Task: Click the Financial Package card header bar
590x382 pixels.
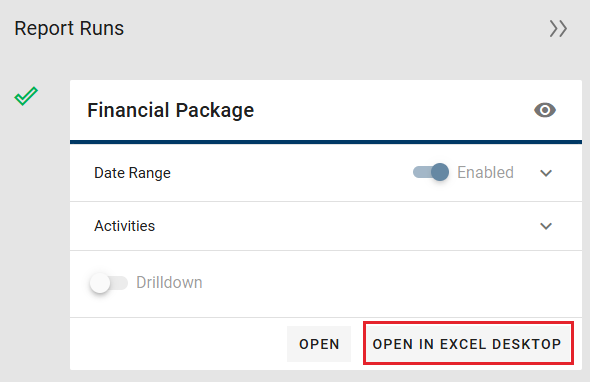Action: pos(326,110)
